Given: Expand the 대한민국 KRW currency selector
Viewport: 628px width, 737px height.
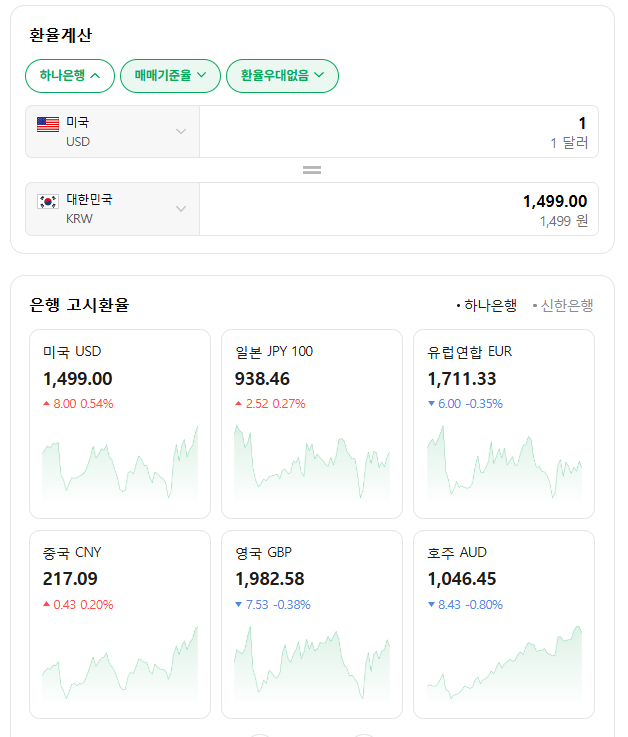Looking at the screenshot, I should coord(112,209).
